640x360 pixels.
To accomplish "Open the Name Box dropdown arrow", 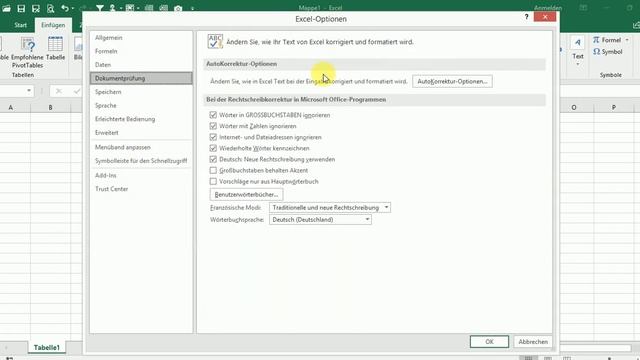I will click(29, 91).
